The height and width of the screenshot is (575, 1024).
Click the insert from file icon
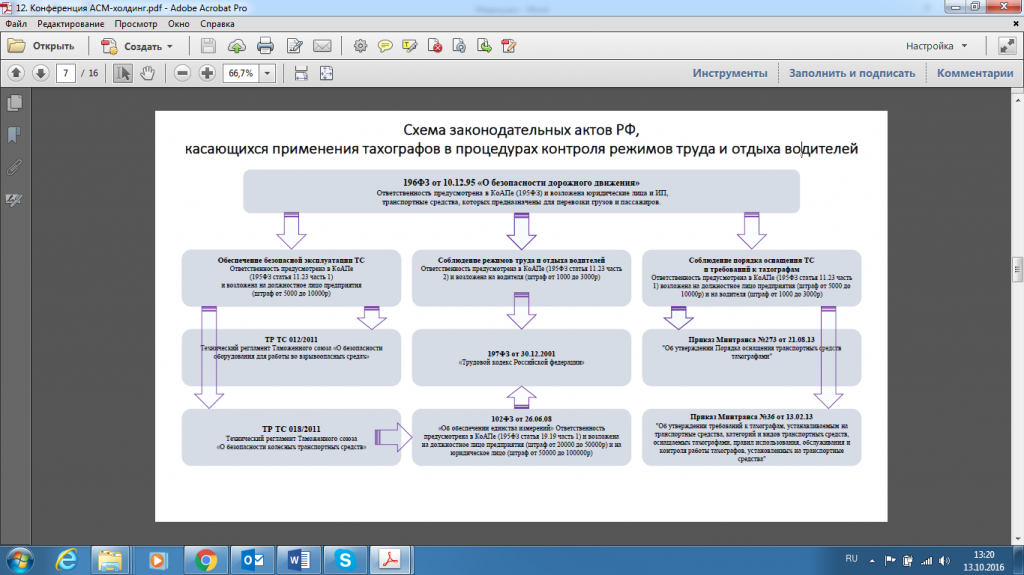click(509, 46)
